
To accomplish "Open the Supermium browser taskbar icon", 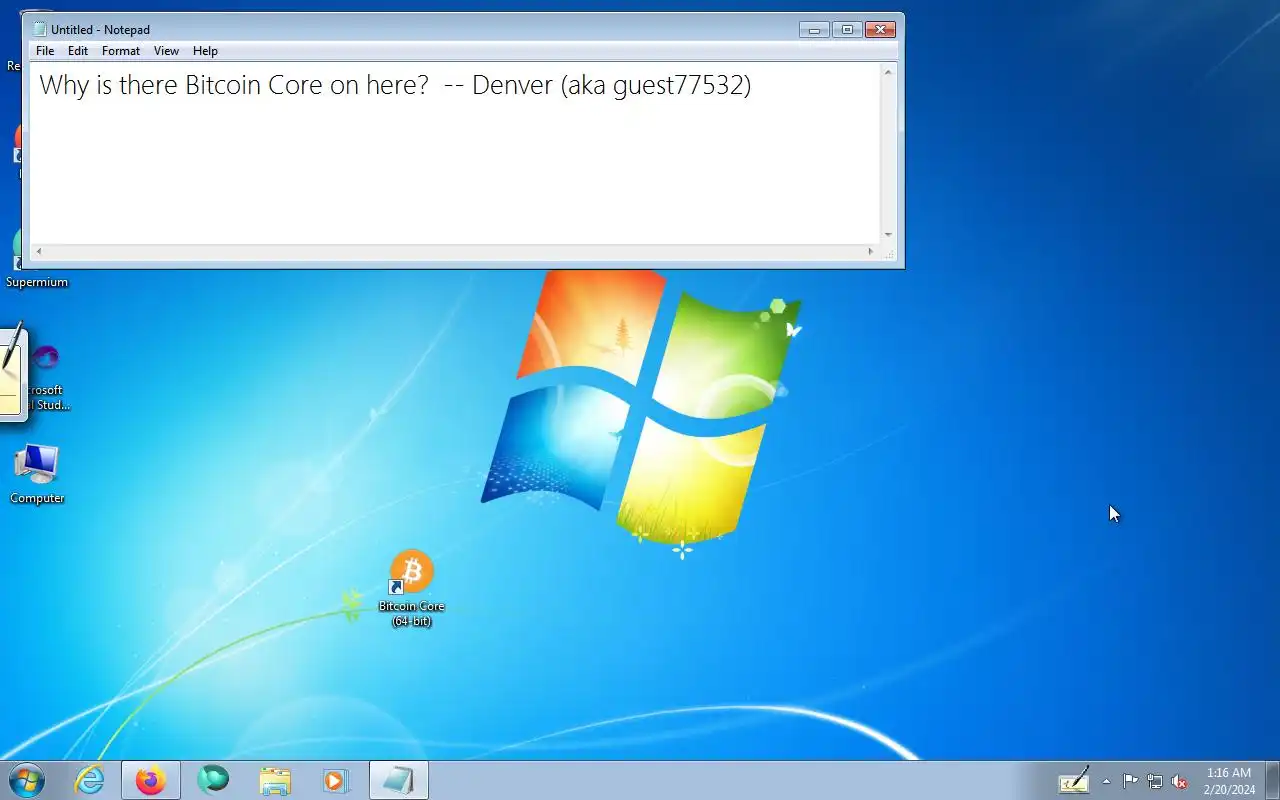I will point(213,780).
